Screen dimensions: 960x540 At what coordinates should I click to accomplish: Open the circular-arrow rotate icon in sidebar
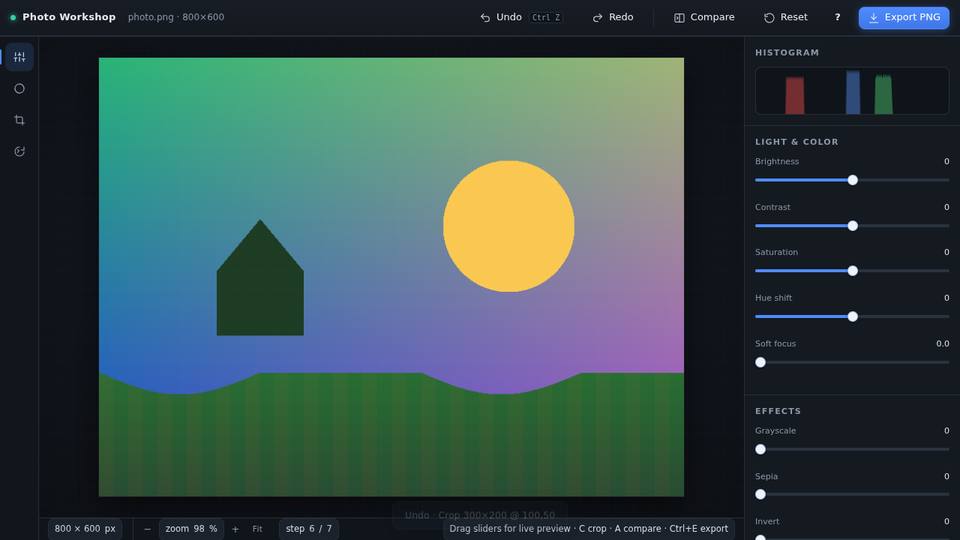[x=20, y=151]
